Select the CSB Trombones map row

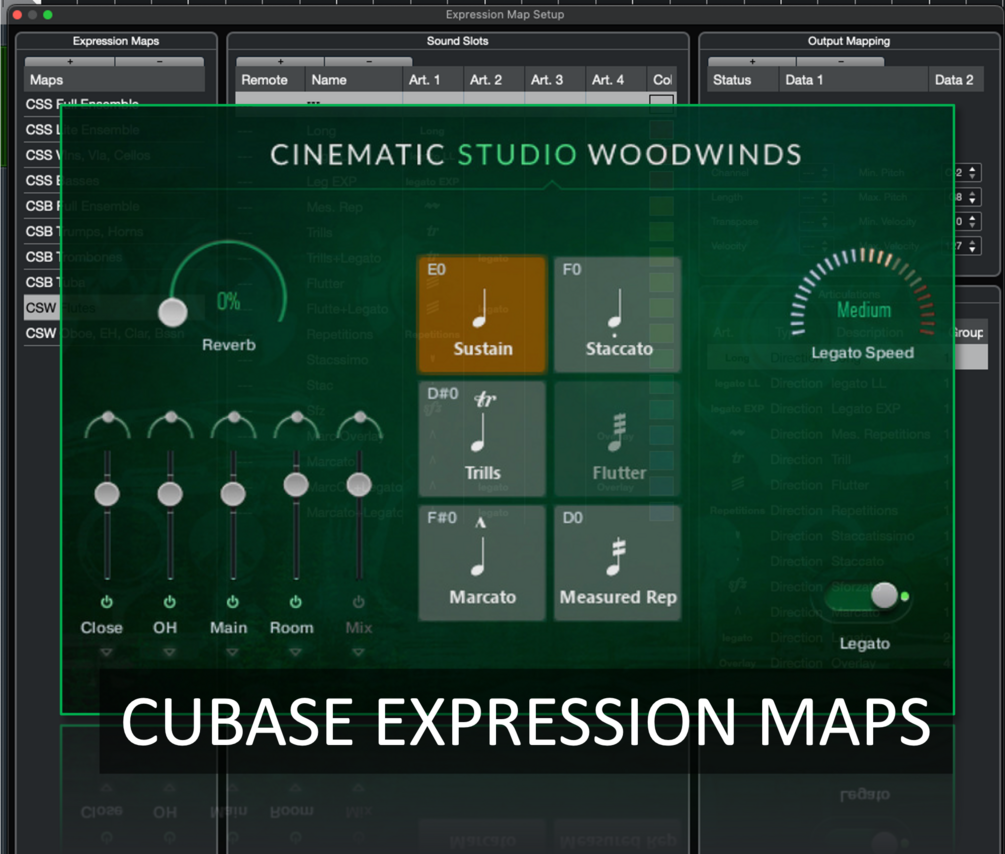point(114,256)
